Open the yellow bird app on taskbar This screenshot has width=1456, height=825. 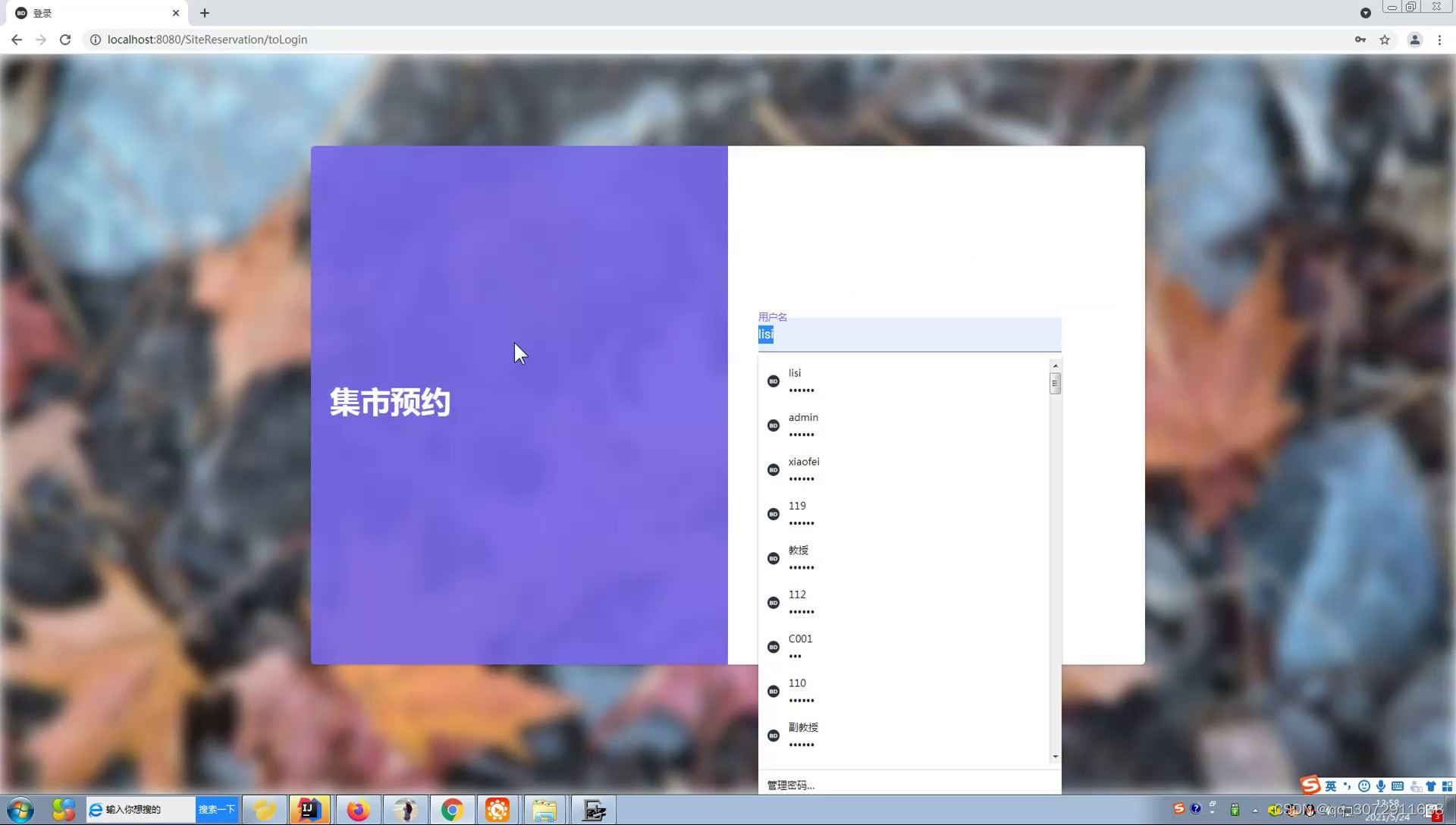[x=264, y=810]
